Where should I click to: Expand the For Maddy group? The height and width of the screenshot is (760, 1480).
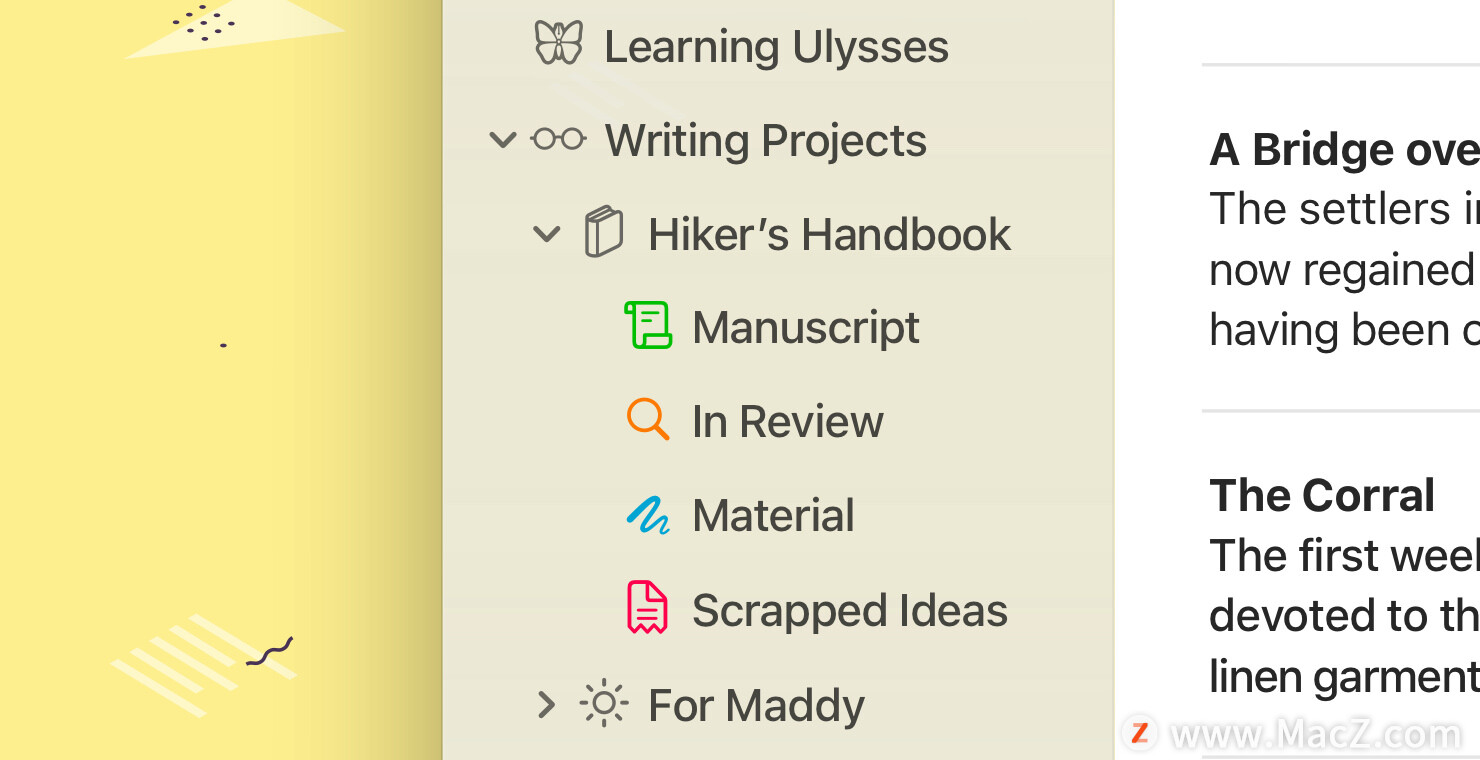click(x=546, y=704)
